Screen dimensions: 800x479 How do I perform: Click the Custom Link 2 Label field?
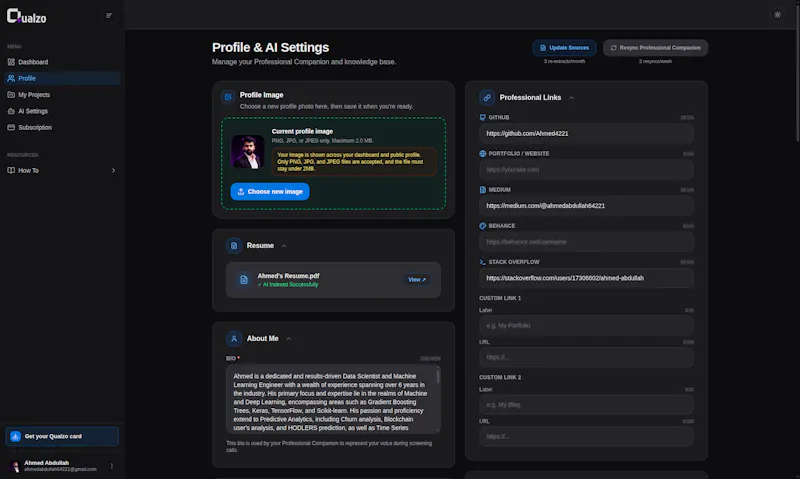tap(586, 405)
